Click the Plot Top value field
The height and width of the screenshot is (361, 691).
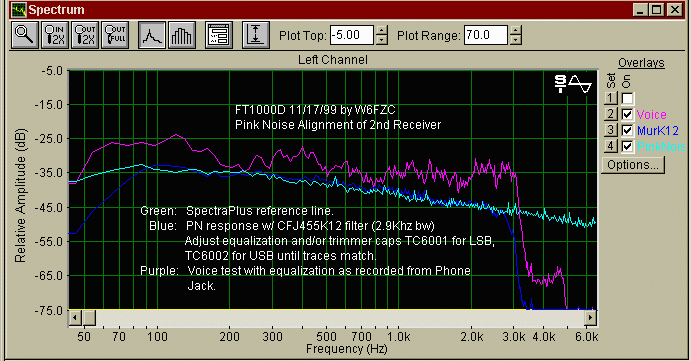352,35
